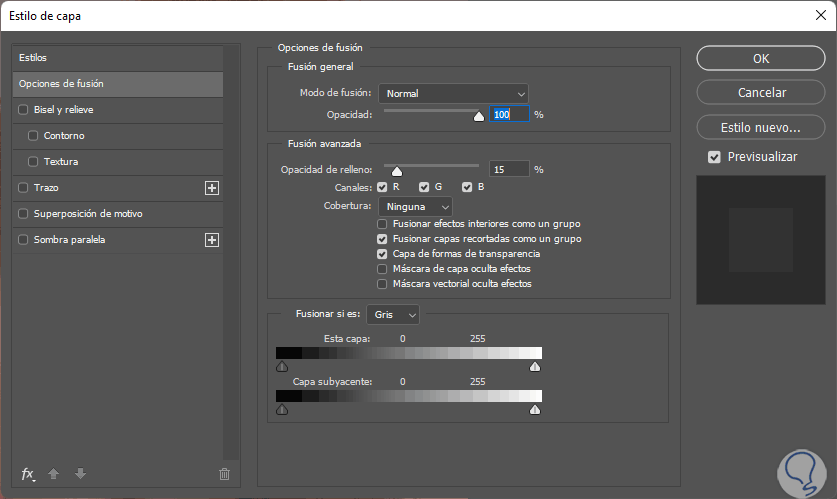Click the delete effect trash icon
The height and width of the screenshot is (499, 837).
point(224,474)
